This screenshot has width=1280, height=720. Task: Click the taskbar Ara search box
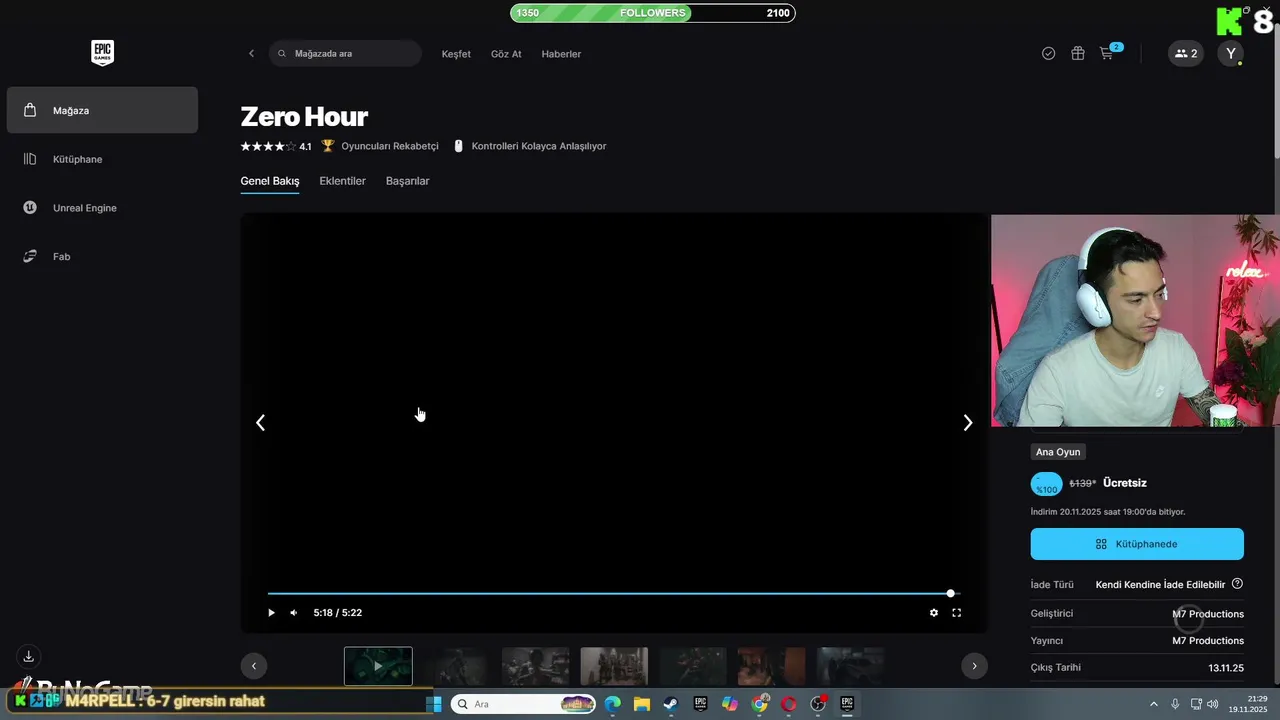(x=524, y=704)
